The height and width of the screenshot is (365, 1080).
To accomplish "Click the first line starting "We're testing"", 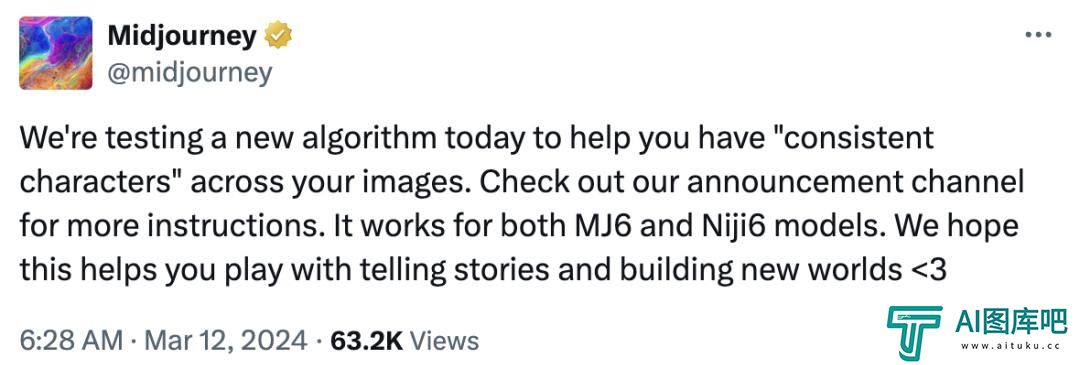I will point(477,138).
